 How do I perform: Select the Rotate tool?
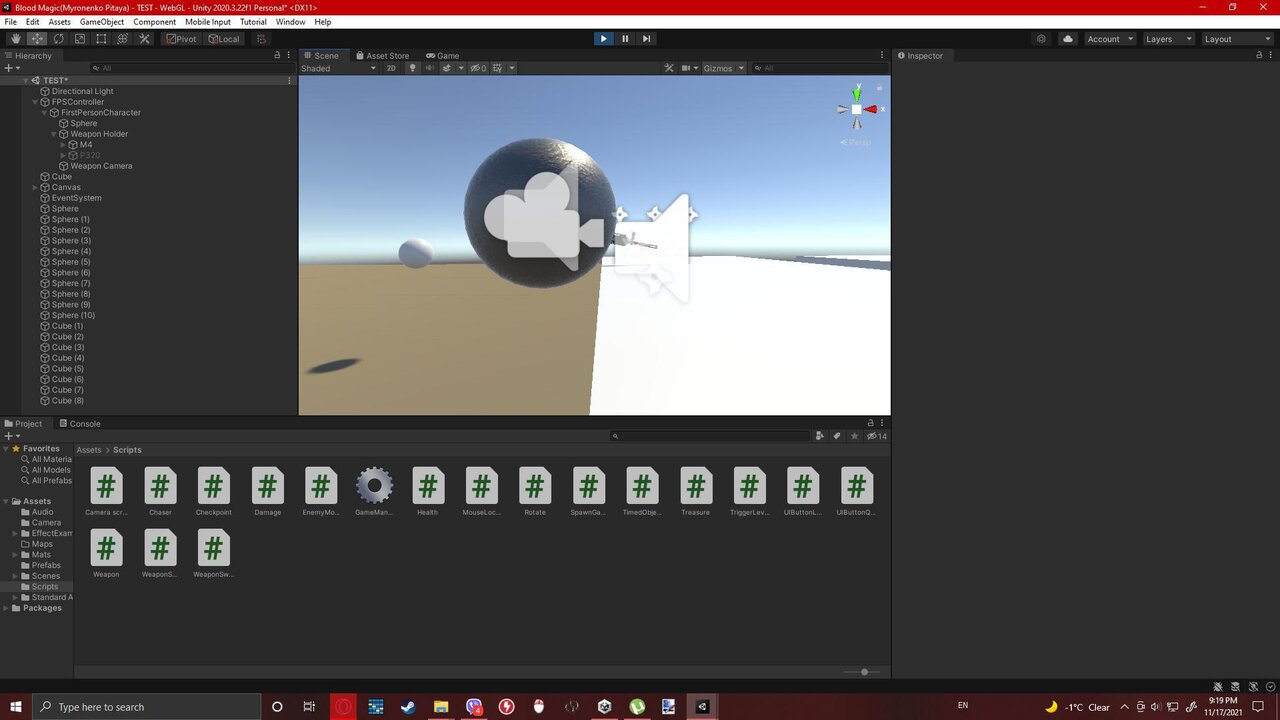click(58, 39)
